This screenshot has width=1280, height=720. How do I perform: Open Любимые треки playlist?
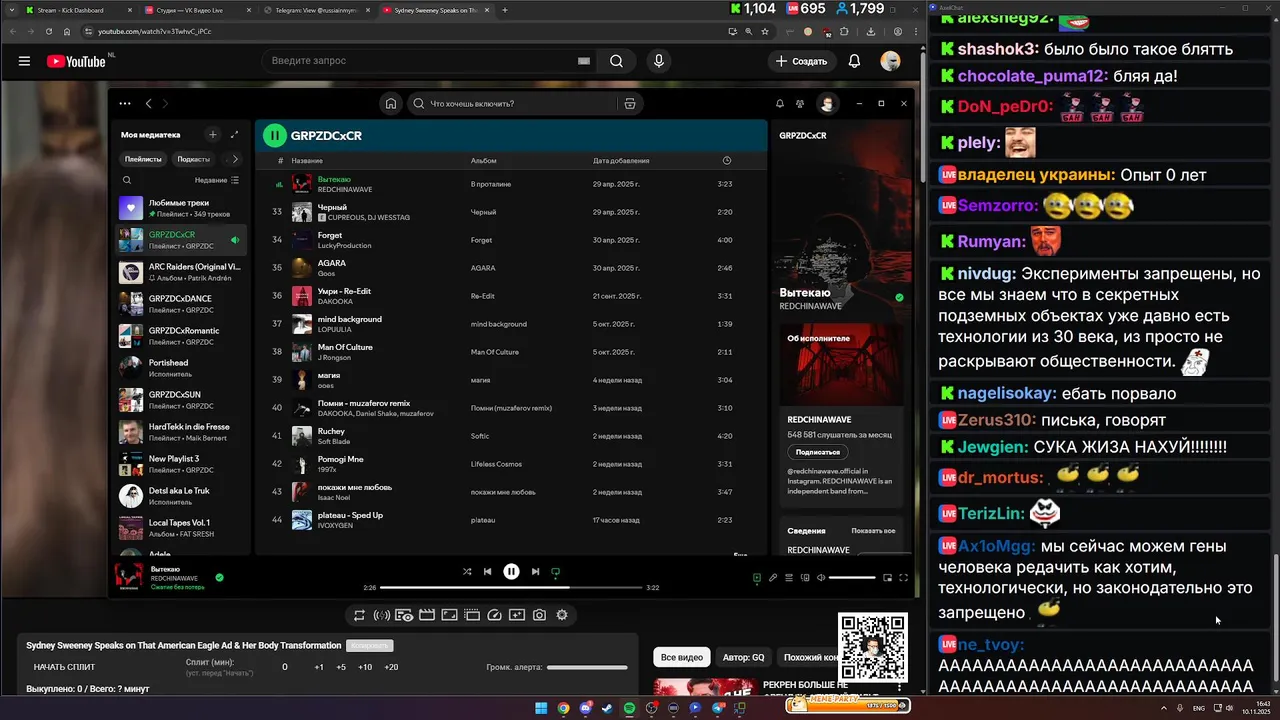click(180, 208)
